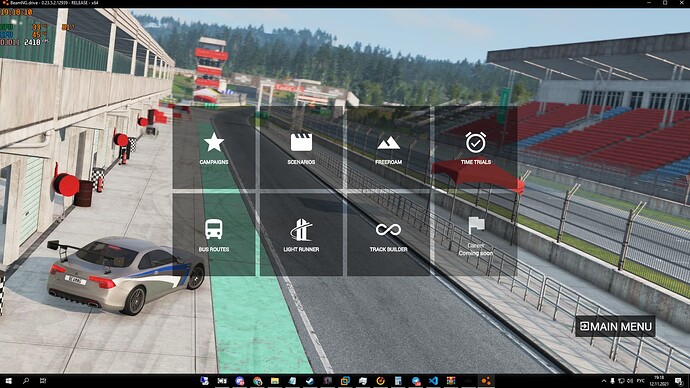Open the WinRAR taskbar icon

tap(451, 381)
